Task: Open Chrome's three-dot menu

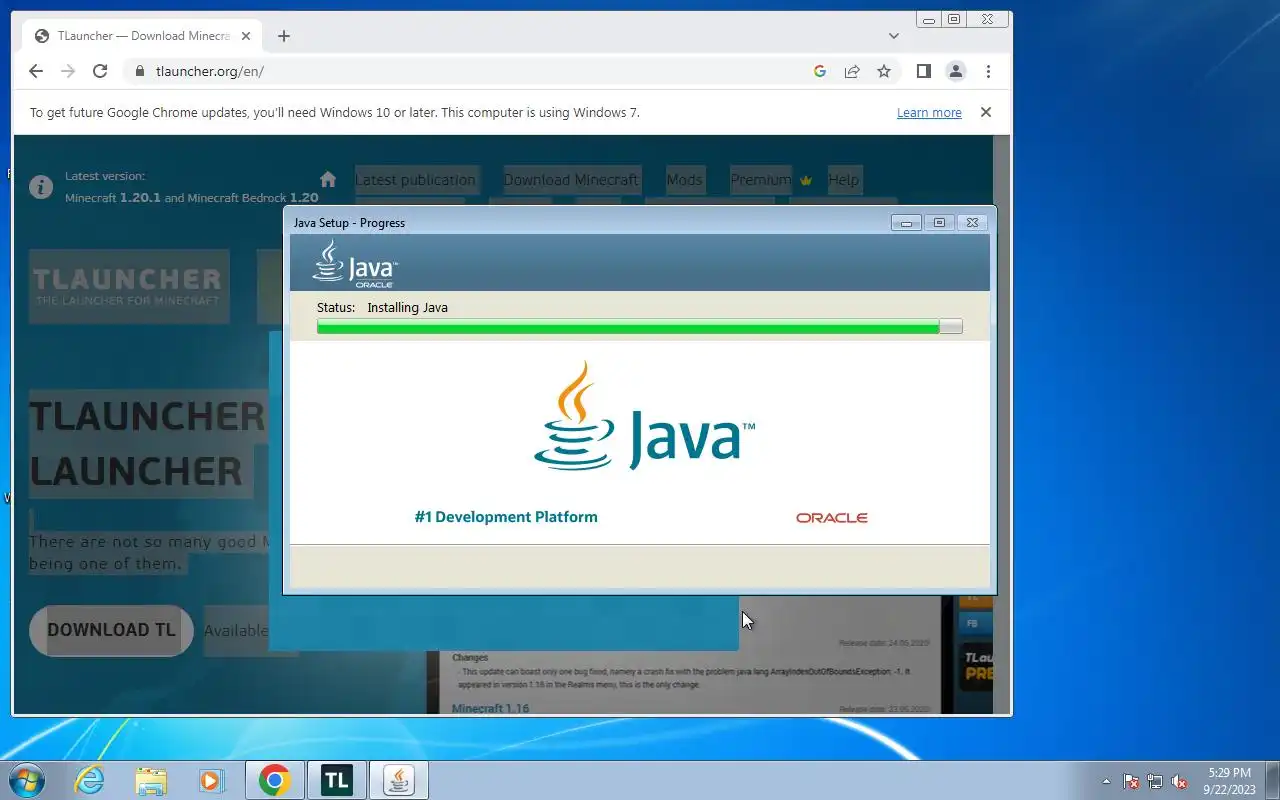Action: 988,71
